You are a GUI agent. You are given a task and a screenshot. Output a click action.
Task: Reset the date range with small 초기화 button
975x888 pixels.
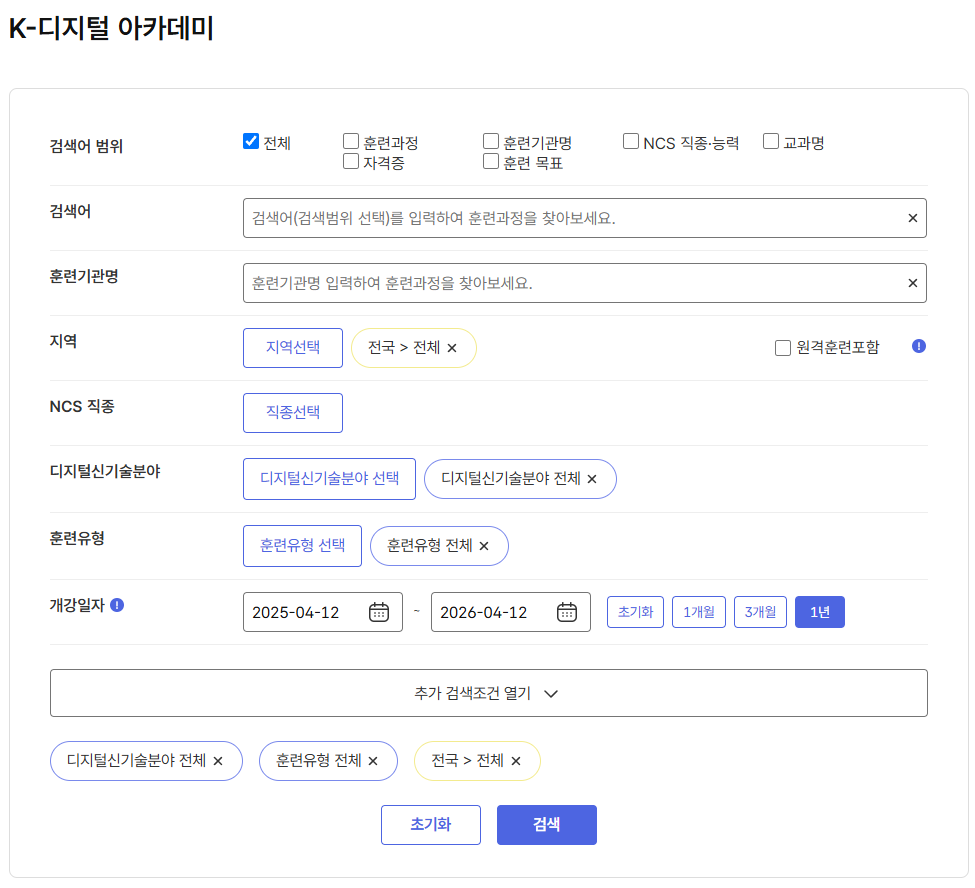click(635, 612)
